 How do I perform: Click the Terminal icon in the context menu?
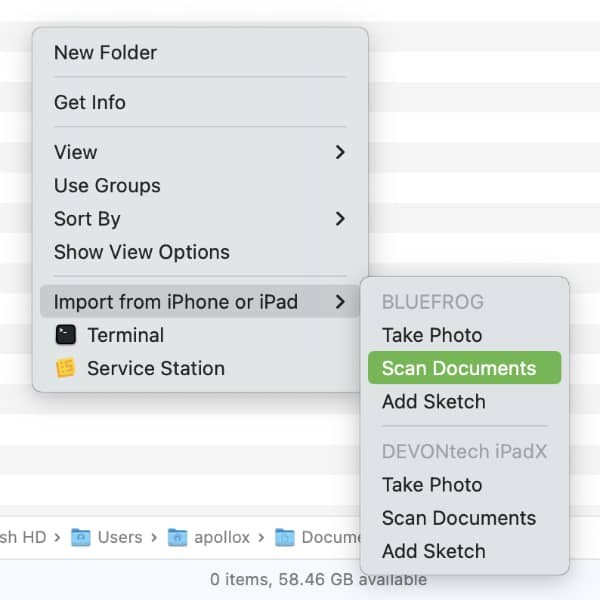coord(66,336)
